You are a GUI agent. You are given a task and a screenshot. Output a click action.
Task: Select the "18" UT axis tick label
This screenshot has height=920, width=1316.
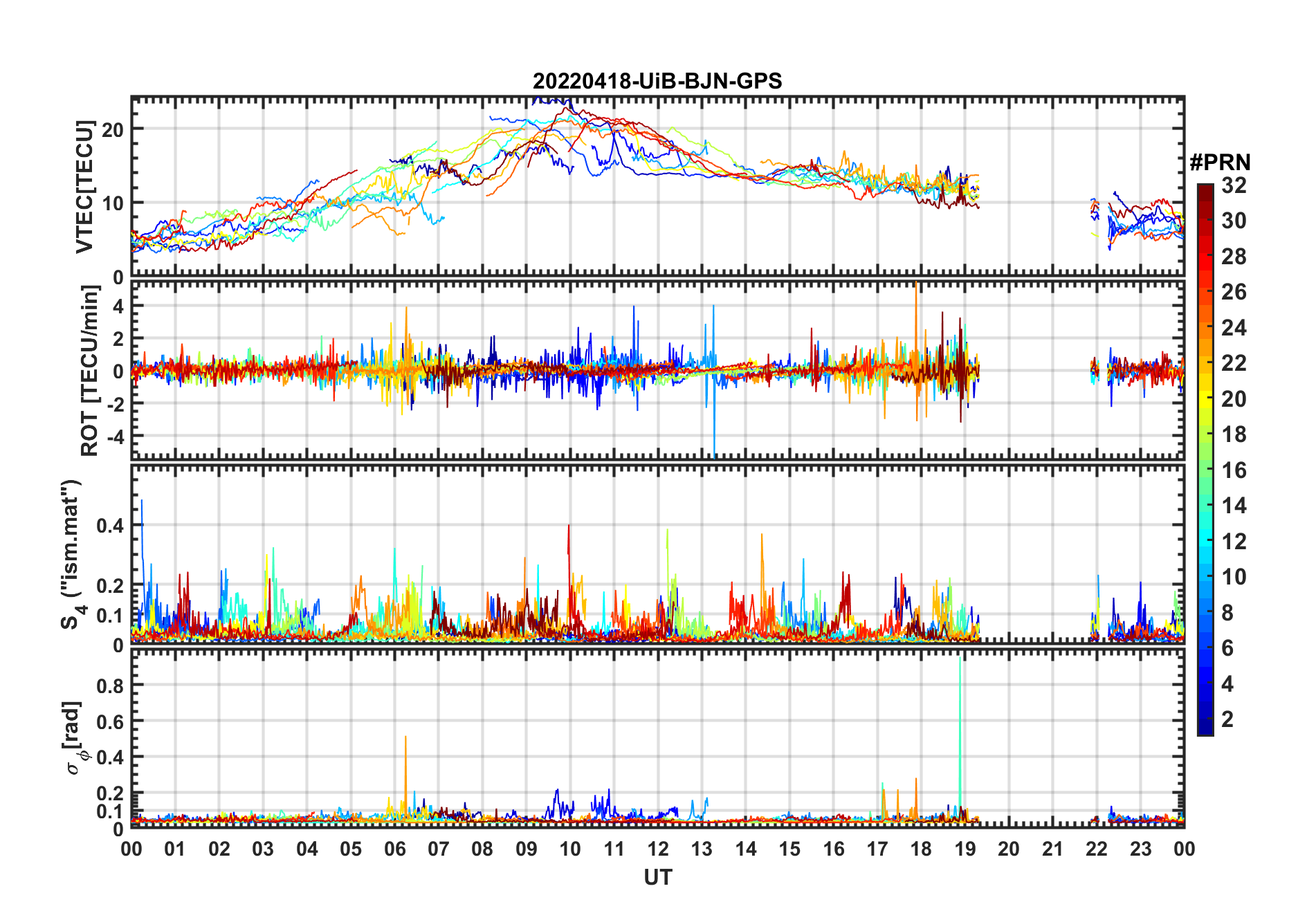point(921,849)
